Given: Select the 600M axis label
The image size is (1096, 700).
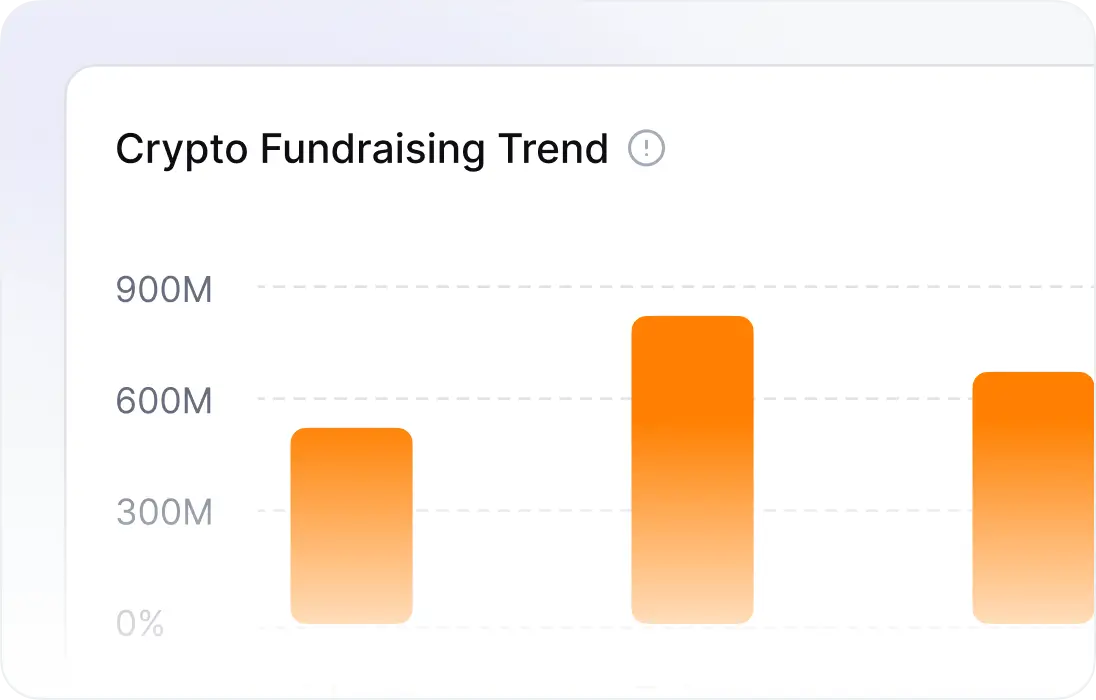Looking at the screenshot, I should pos(164,401).
